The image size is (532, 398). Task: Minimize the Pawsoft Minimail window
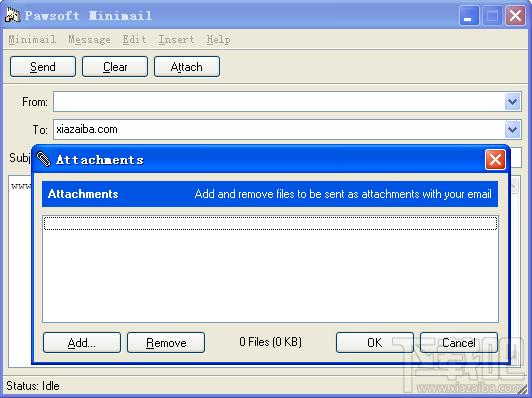coord(469,16)
